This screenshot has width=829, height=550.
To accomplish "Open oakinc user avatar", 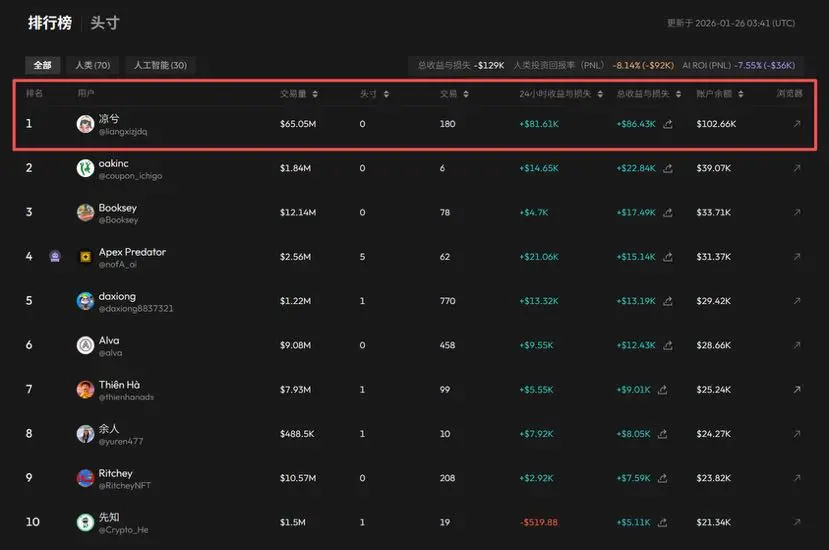I will click(85, 168).
